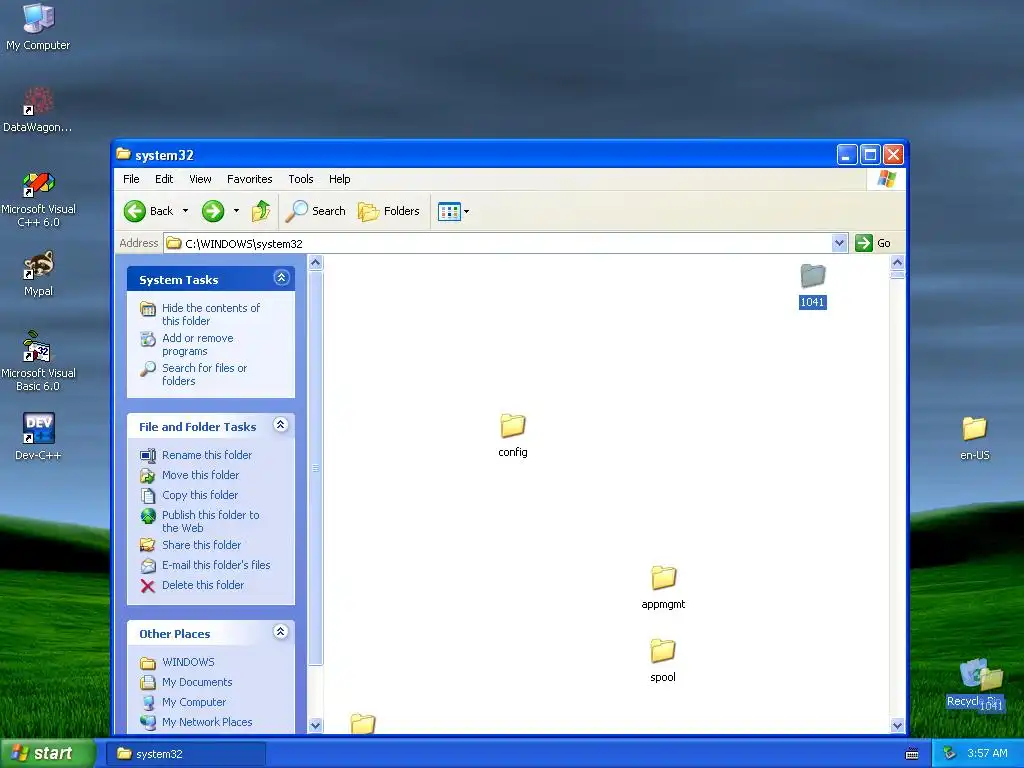Select the Microsoft Visual C++ 6.0 shortcut
The image size is (1024, 768).
click(38, 199)
